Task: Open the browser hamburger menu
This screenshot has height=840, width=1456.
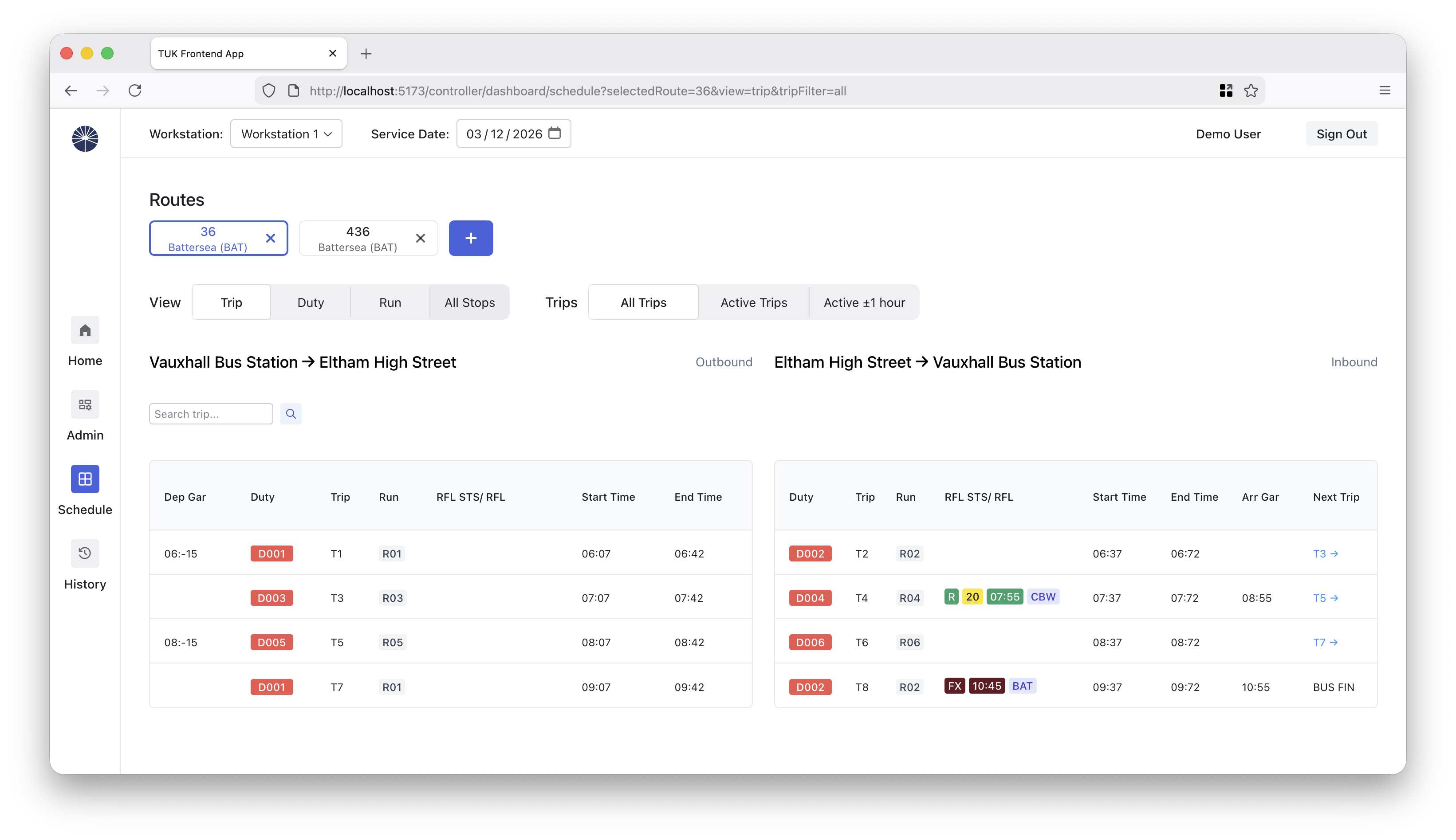Action: (1385, 90)
